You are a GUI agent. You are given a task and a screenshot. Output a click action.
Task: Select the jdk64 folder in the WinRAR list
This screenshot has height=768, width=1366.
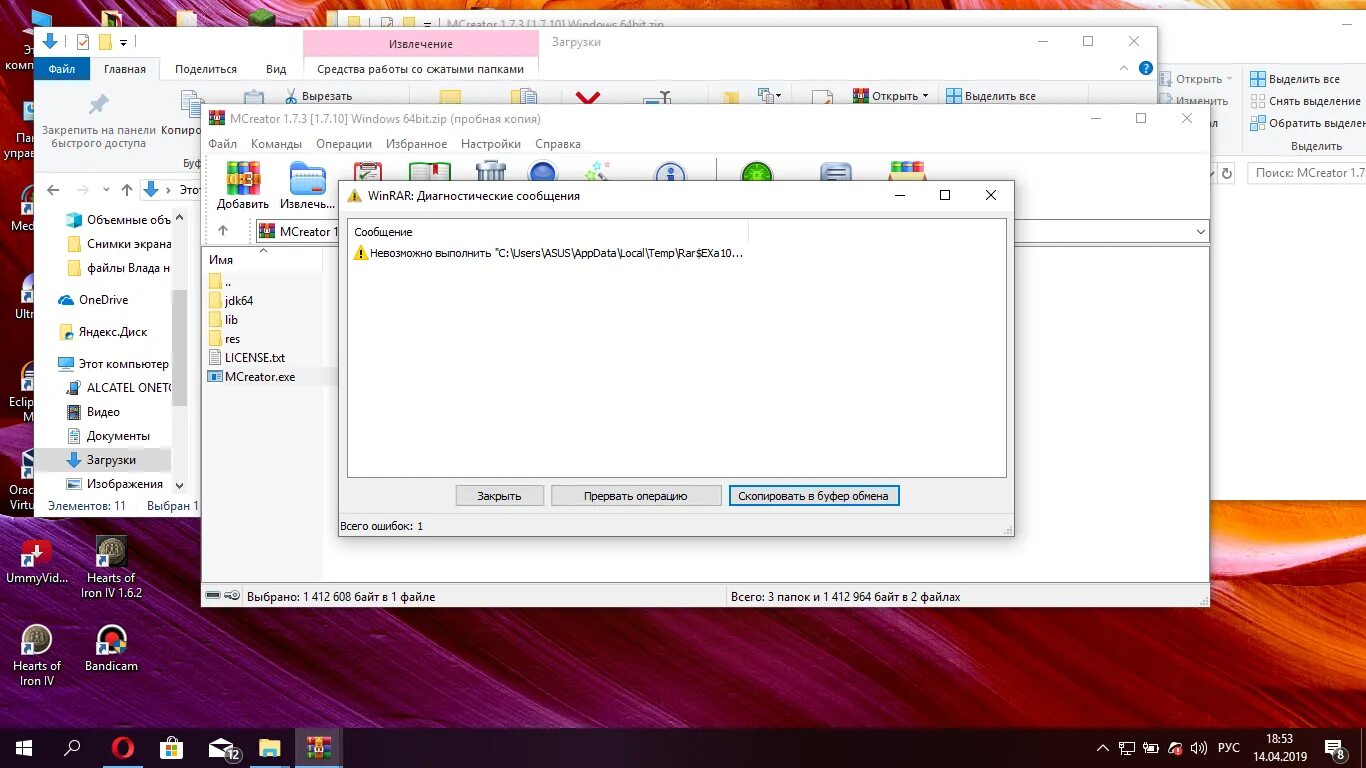click(x=231, y=301)
